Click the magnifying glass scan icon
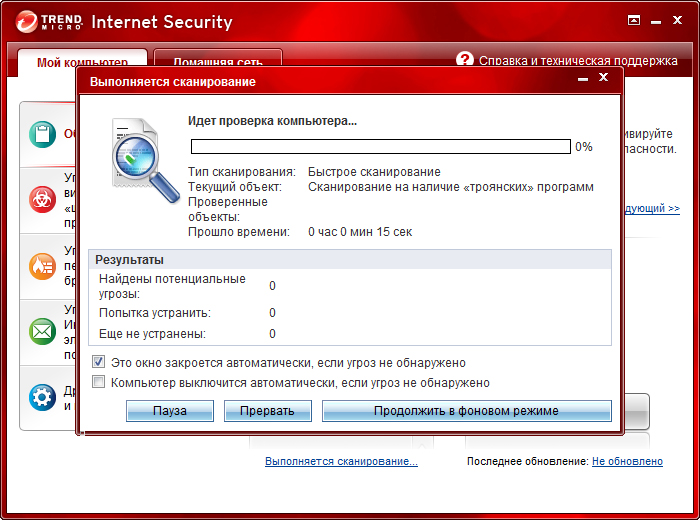This screenshot has height=520, width=700. pos(145,160)
